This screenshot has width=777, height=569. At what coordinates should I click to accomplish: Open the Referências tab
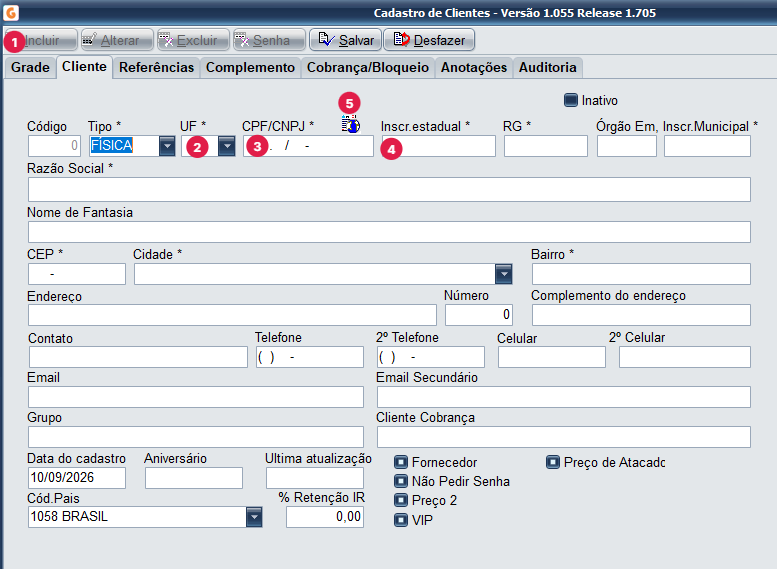click(157, 67)
